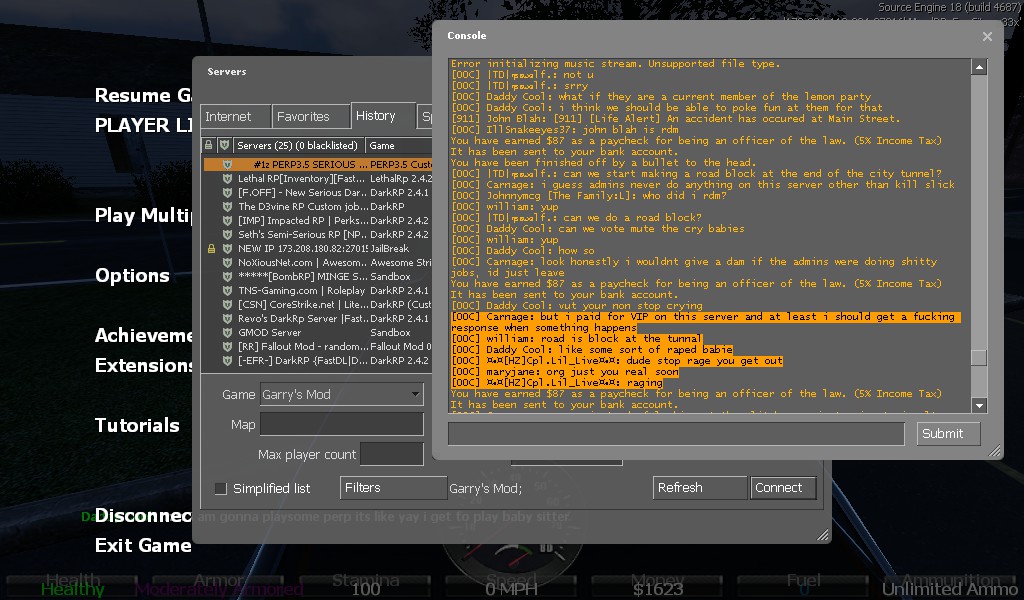The width and height of the screenshot is (1024, 600).
Task: Click shield icon beside GMOD Server row
Action: [227, 332]
